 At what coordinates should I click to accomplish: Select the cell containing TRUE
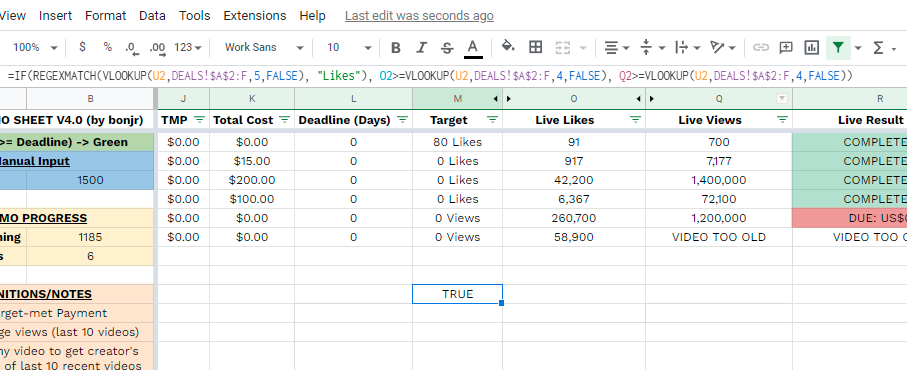point(458,294)
